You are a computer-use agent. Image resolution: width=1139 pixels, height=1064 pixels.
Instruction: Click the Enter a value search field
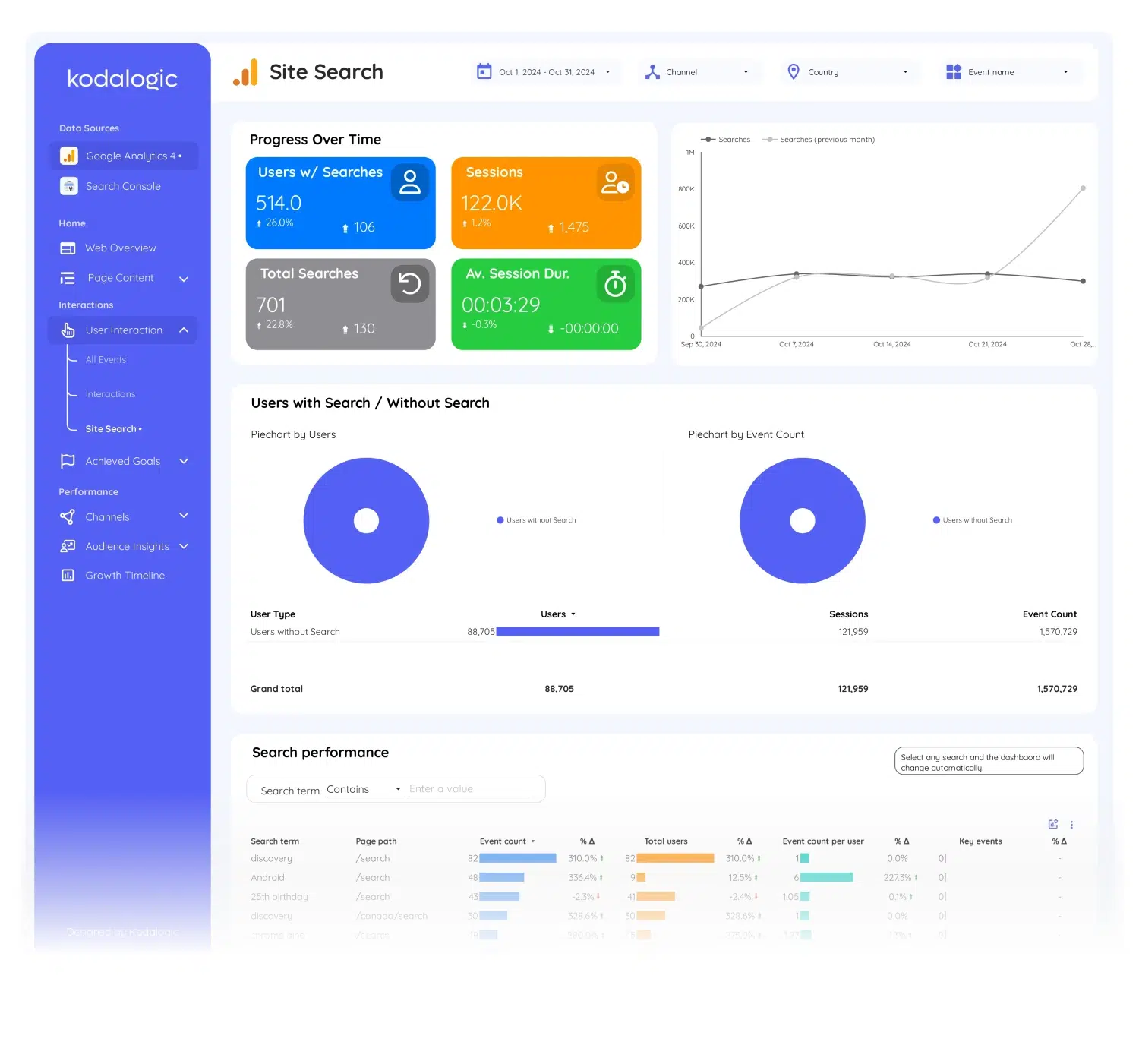469,789
